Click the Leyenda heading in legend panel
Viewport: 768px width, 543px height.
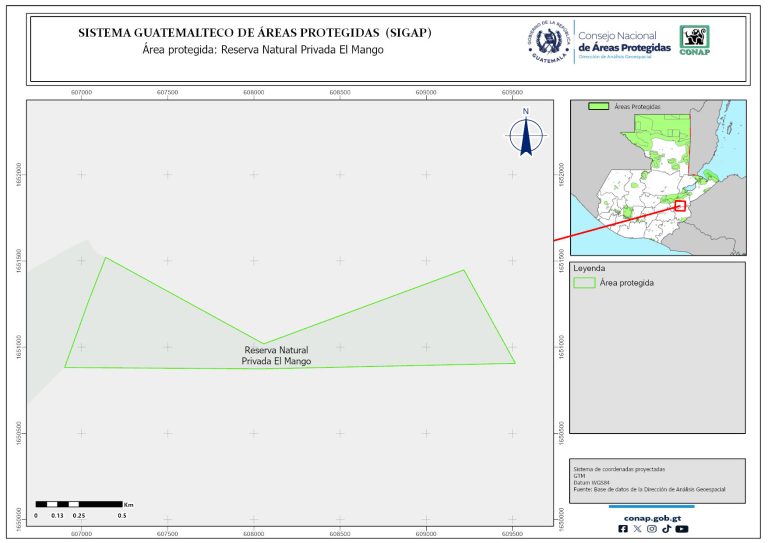pyautogui.click(x=590, y=268)
